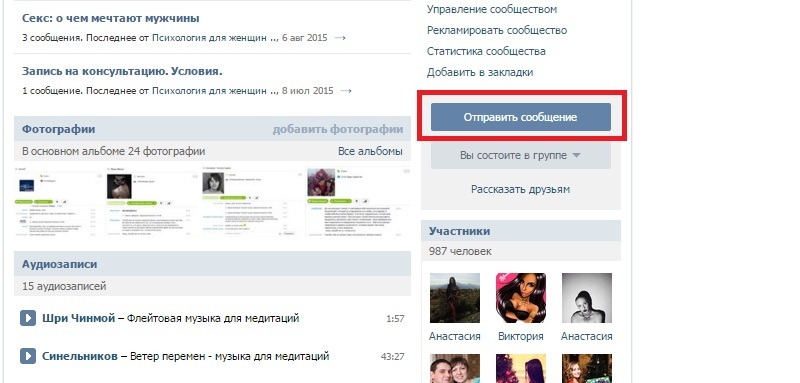Open 'Вы состоите в группе' dropdown
The image size is (800, 383).
(520, 155)
